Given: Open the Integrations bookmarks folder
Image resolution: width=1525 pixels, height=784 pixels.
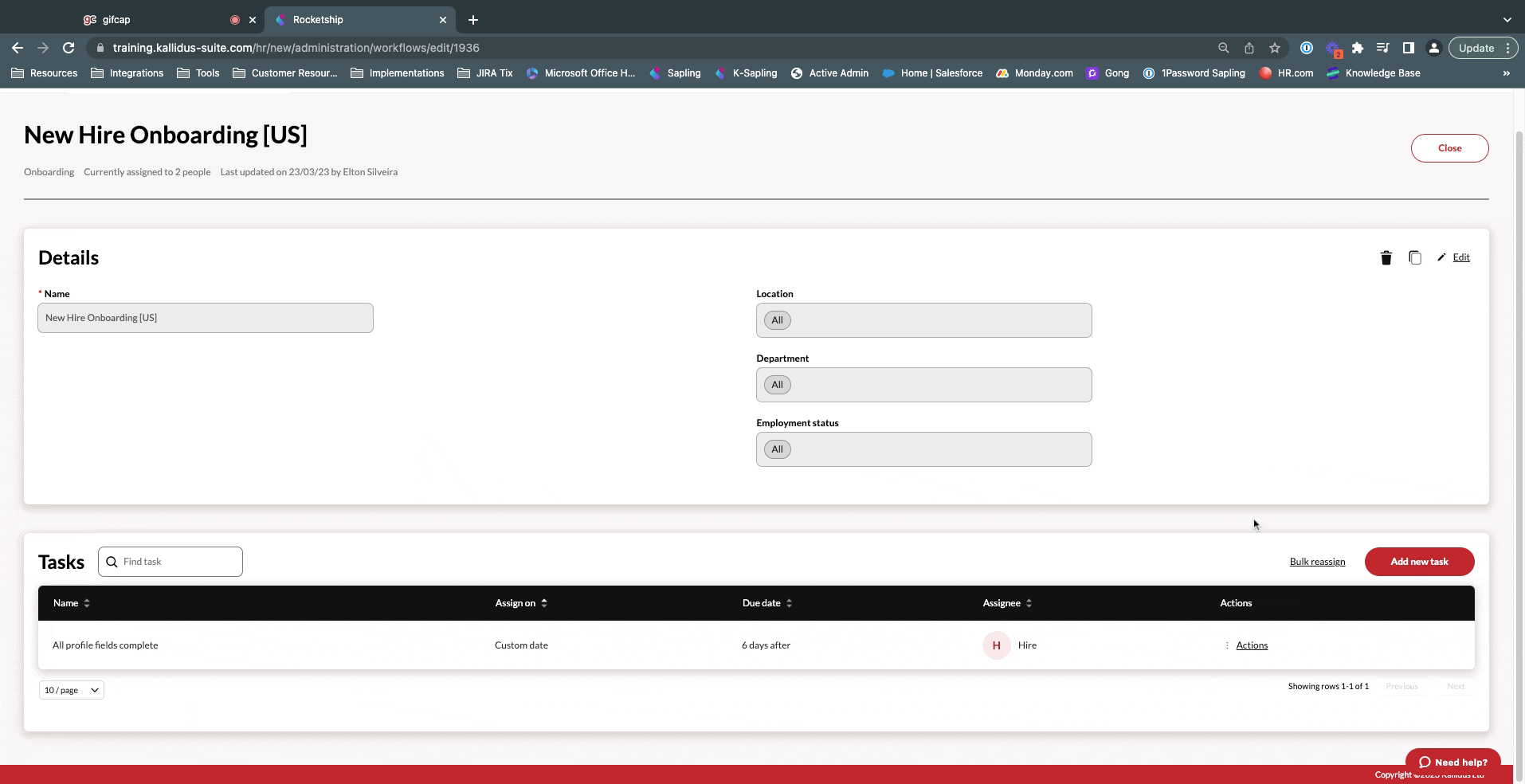Looking at the screenshot, I should [127, 73].
